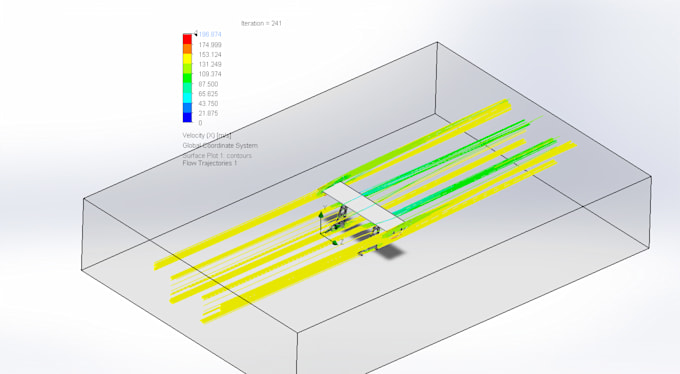
Task: Select the white wing surface in the model
Action: tap(365, 205)
